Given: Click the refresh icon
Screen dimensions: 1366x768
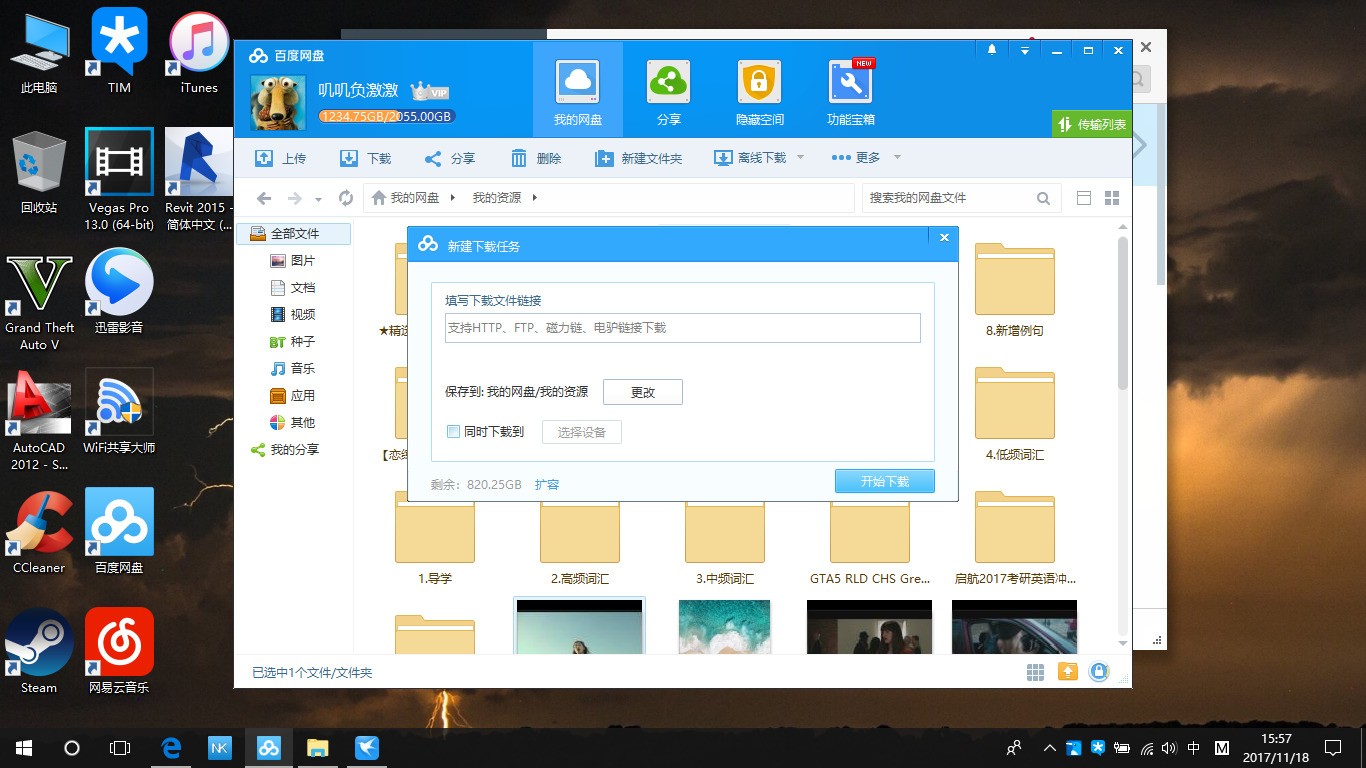Looking at the screenshot, I should (346, 198).
